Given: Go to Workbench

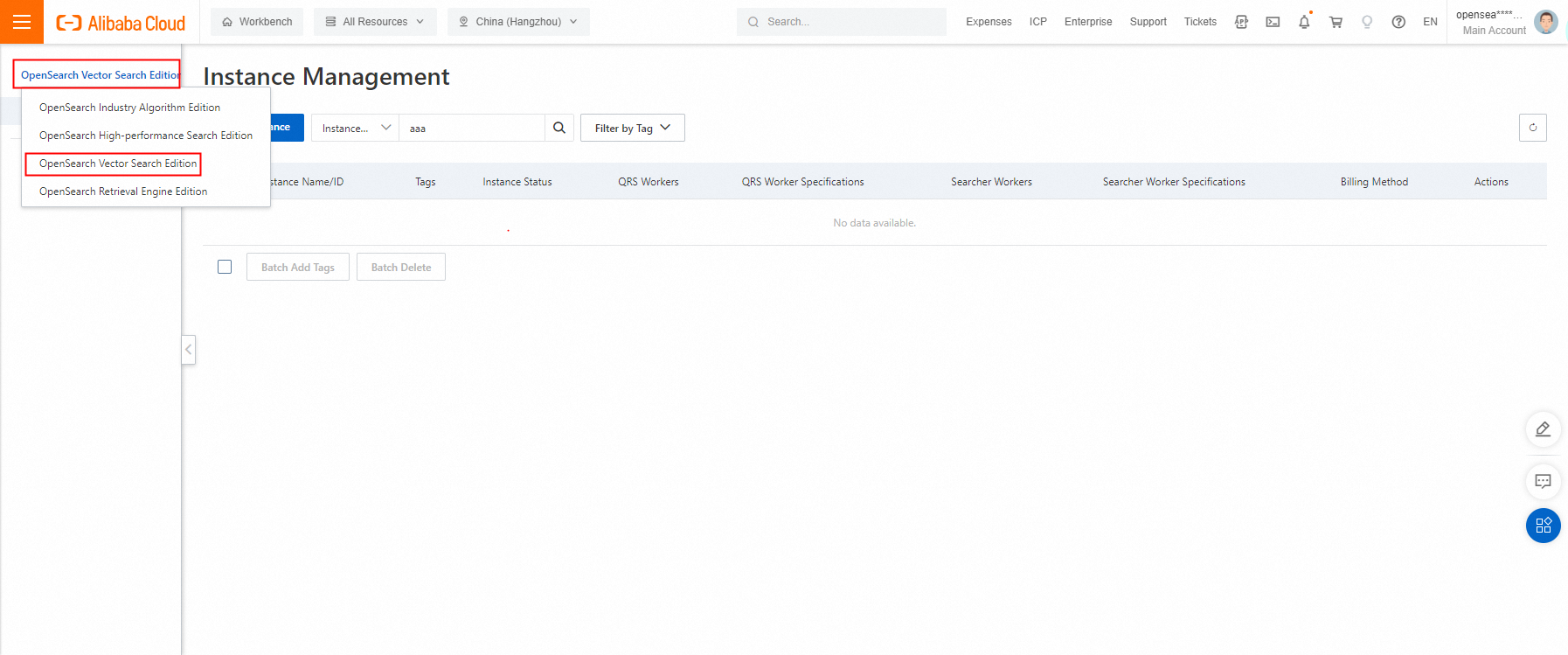Looking at the screenshot, I should [x=257, y=22].
